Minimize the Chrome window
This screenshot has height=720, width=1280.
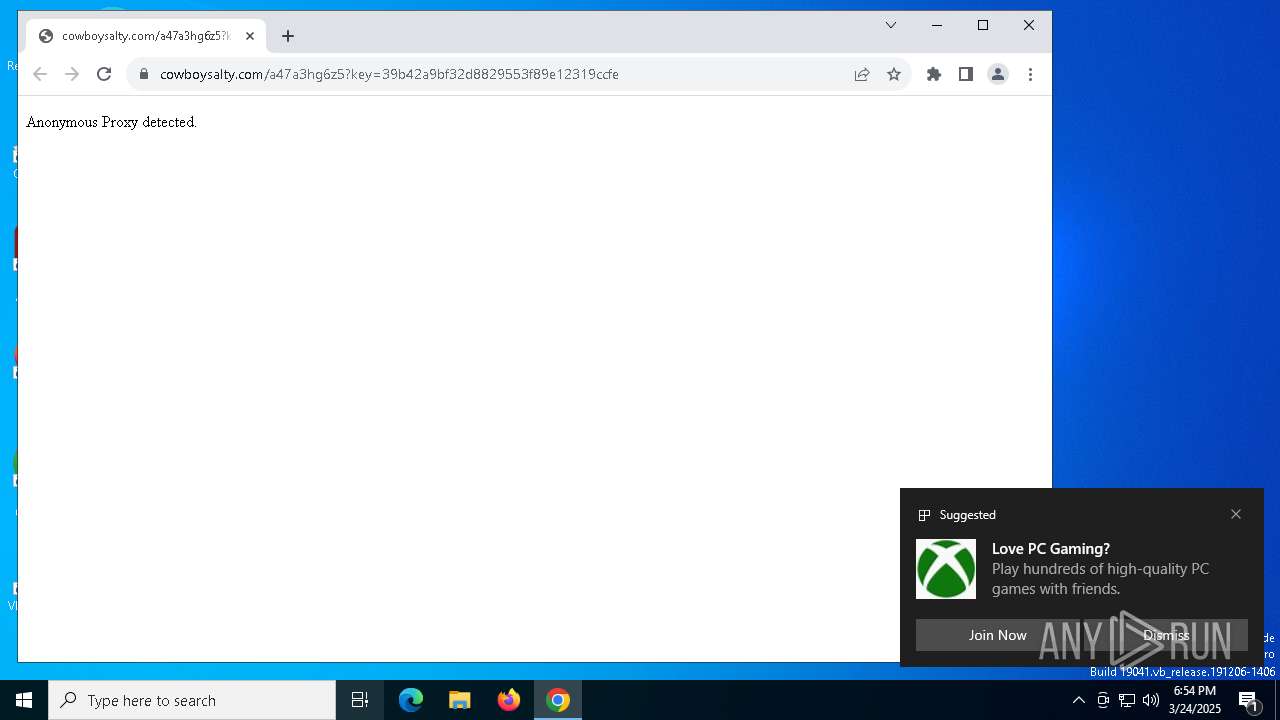pos(937,25)
